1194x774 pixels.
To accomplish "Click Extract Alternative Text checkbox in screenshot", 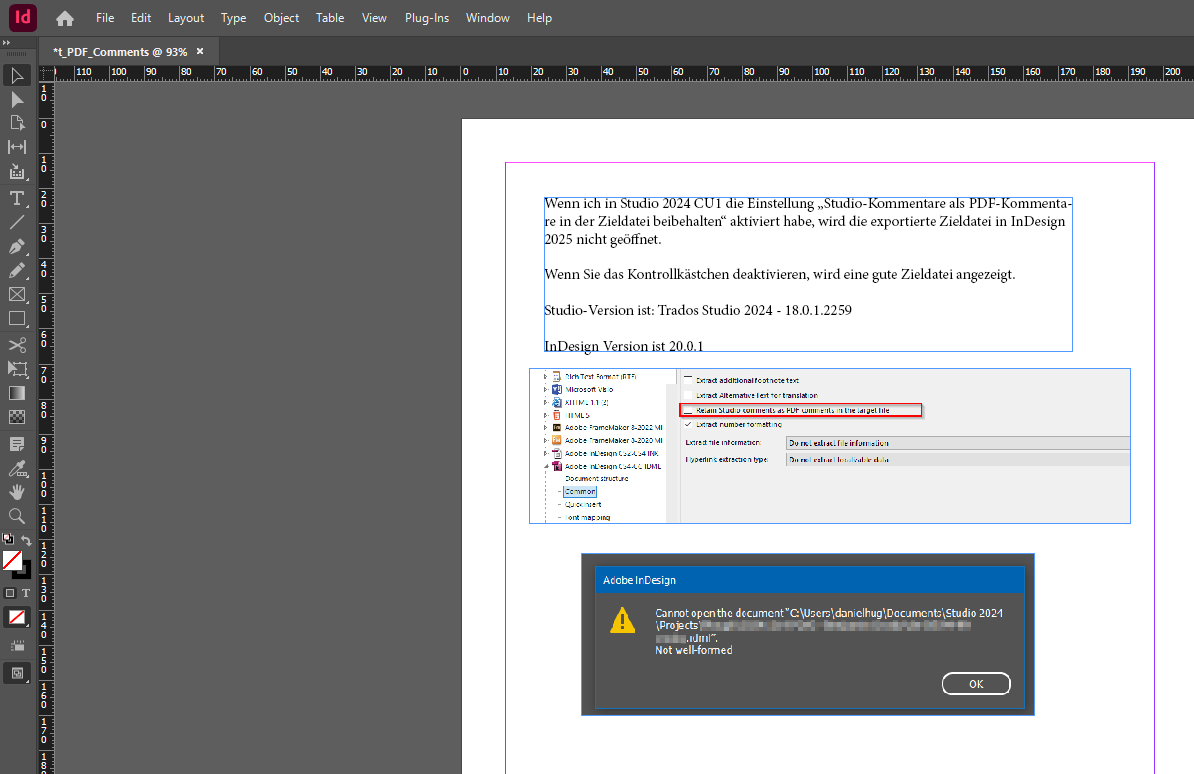I will coord(688,395).
